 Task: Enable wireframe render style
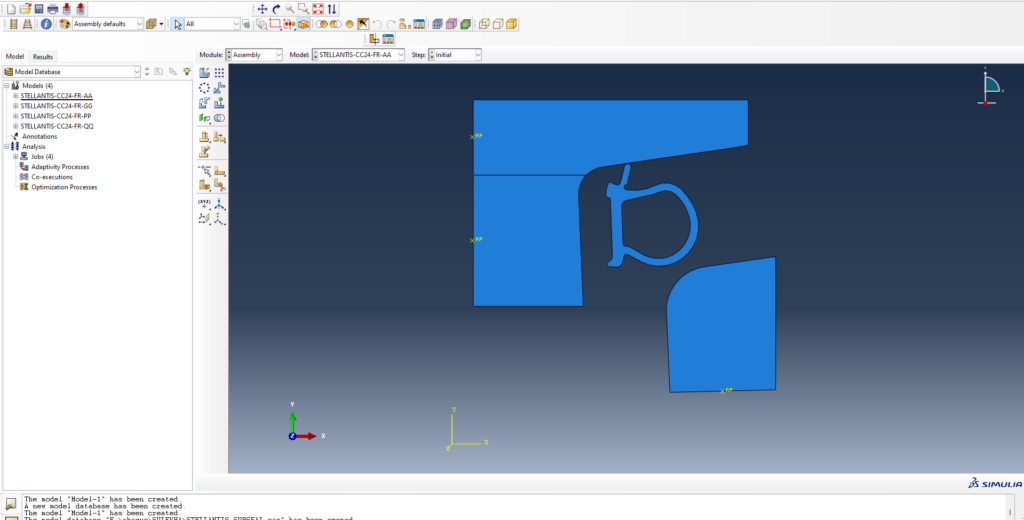[484, 24]
